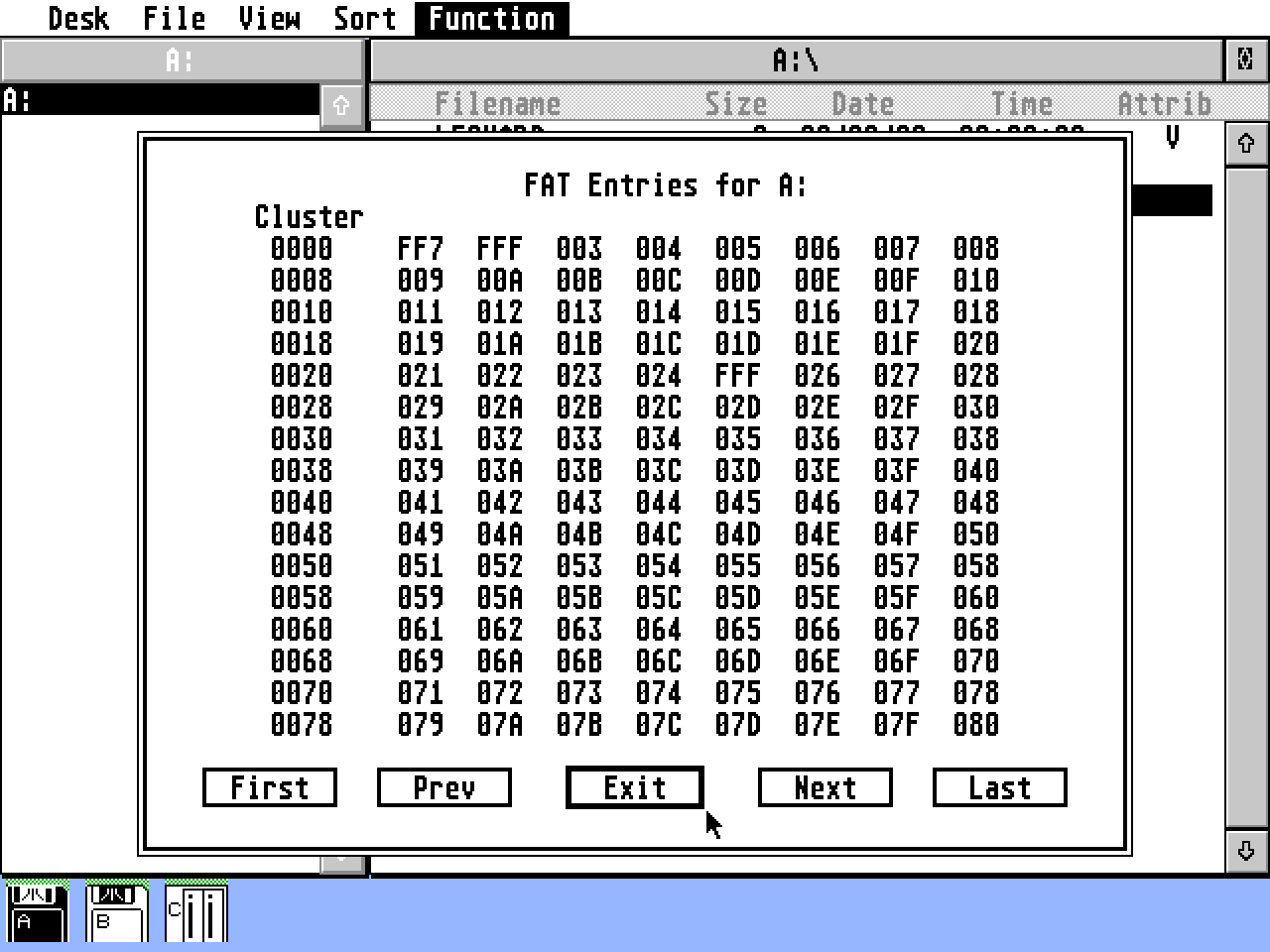Click the 'FAT Entries for A:' heading
The height and width of the screenshot is (952, 1270).
click(x=666, y=184)
